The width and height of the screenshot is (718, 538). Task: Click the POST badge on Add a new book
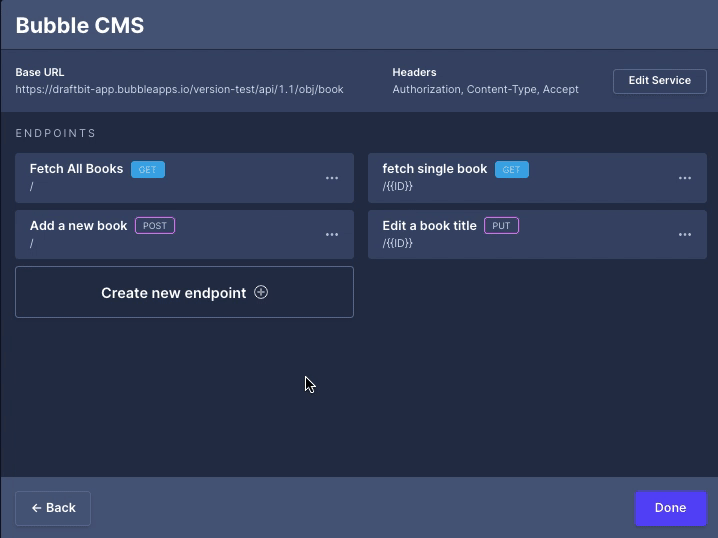click(155, 226)
